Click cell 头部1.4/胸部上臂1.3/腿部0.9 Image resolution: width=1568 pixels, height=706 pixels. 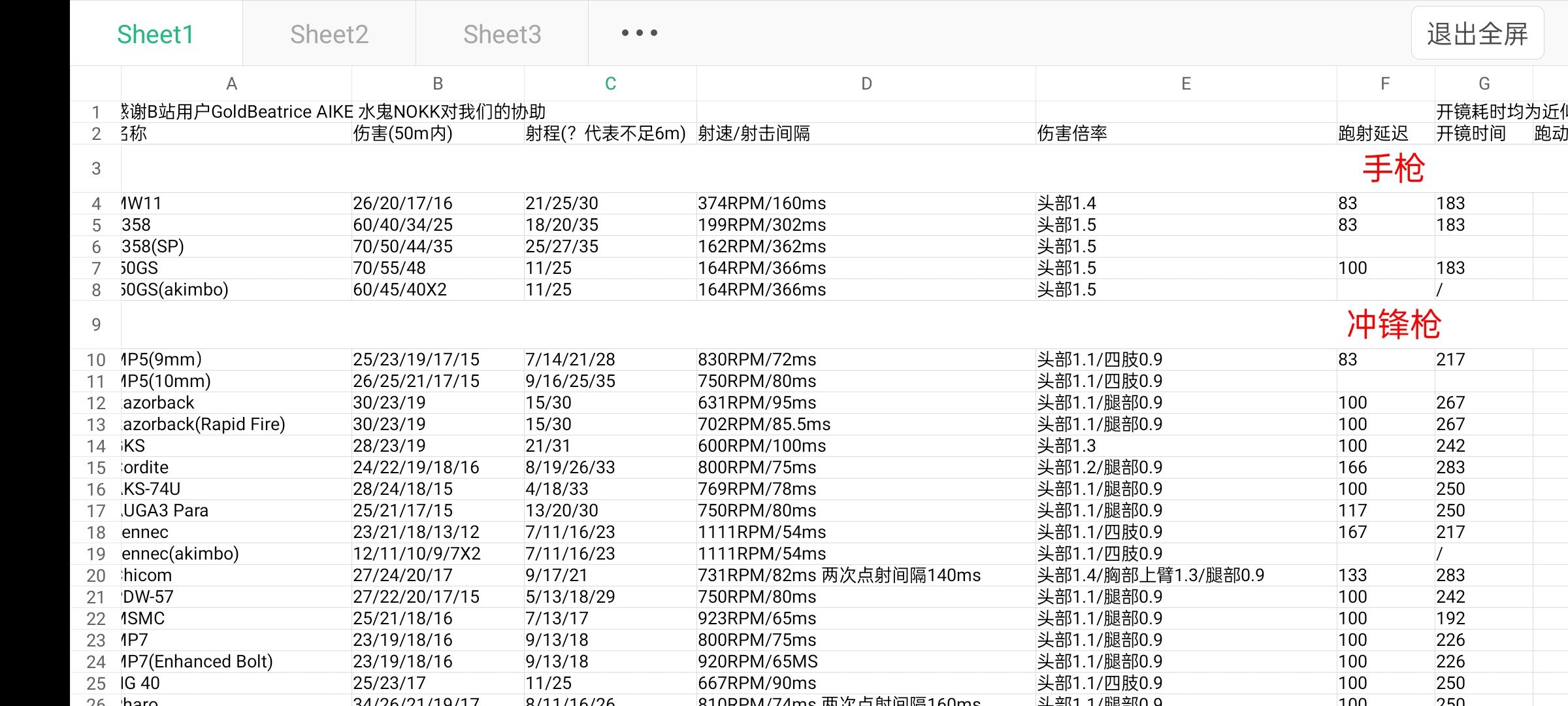pyautogui.click(x=1186, y=575)
